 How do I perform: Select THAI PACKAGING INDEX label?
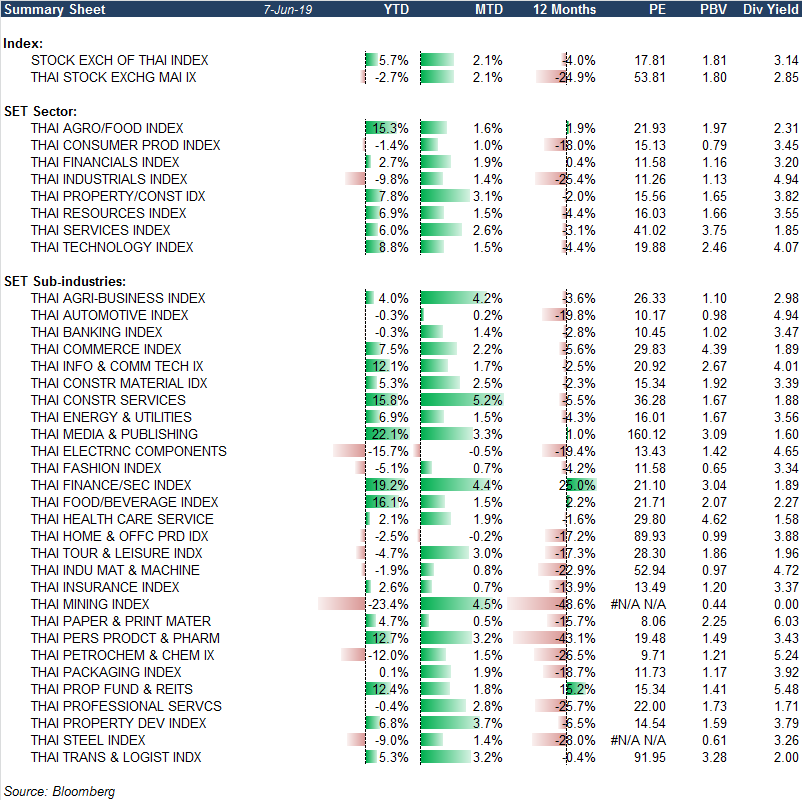(106, 672)
